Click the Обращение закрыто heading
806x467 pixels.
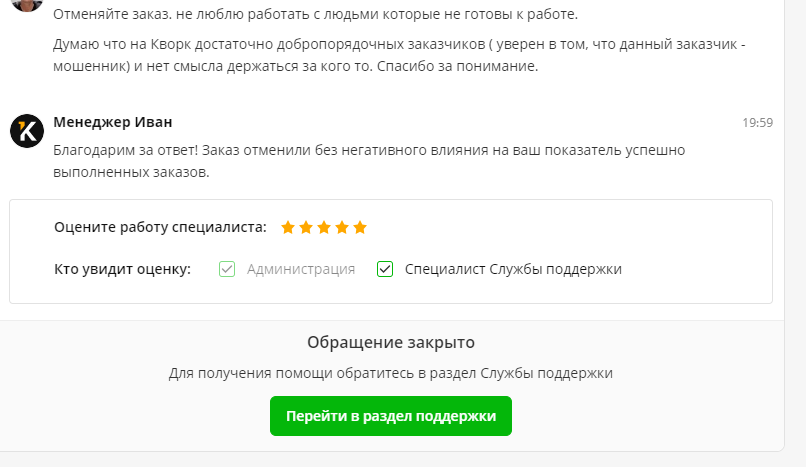pos(391,342)
